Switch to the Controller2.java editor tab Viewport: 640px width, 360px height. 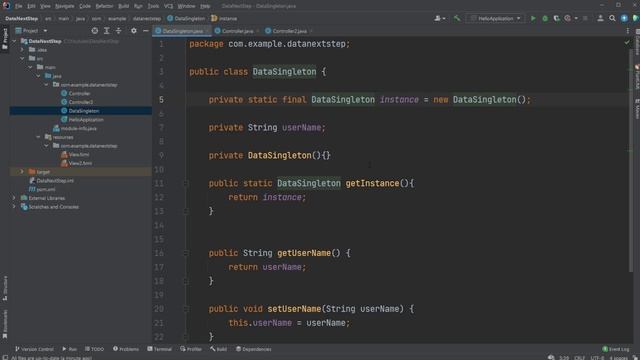pos(288,31)
